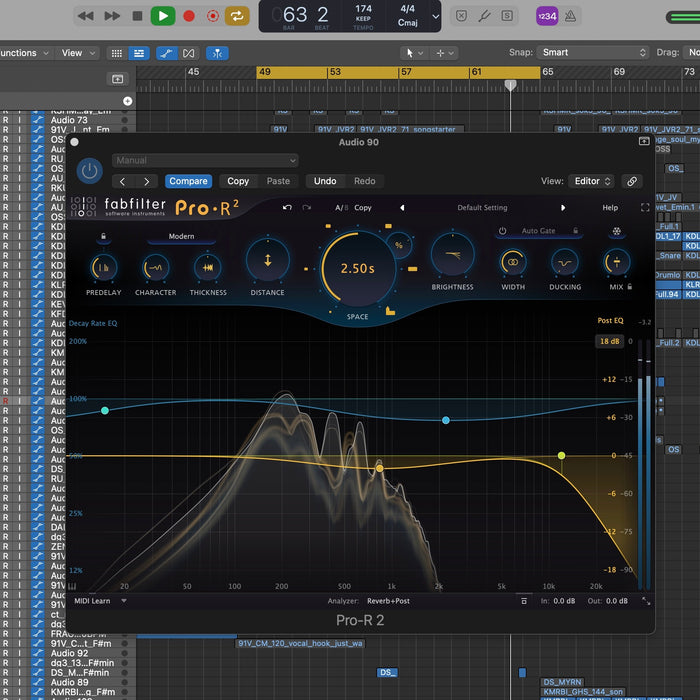Click the Replace mode icon in control bar
The width and height of the screenshot is (700, 700).
click(x=461, y=17)
